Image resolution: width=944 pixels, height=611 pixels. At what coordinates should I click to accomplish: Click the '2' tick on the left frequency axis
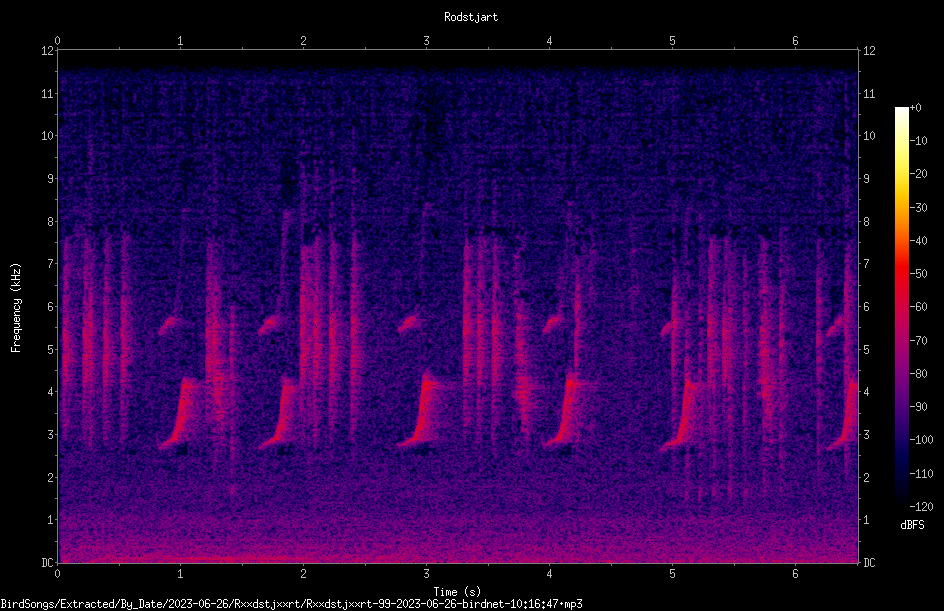(51, 477)
